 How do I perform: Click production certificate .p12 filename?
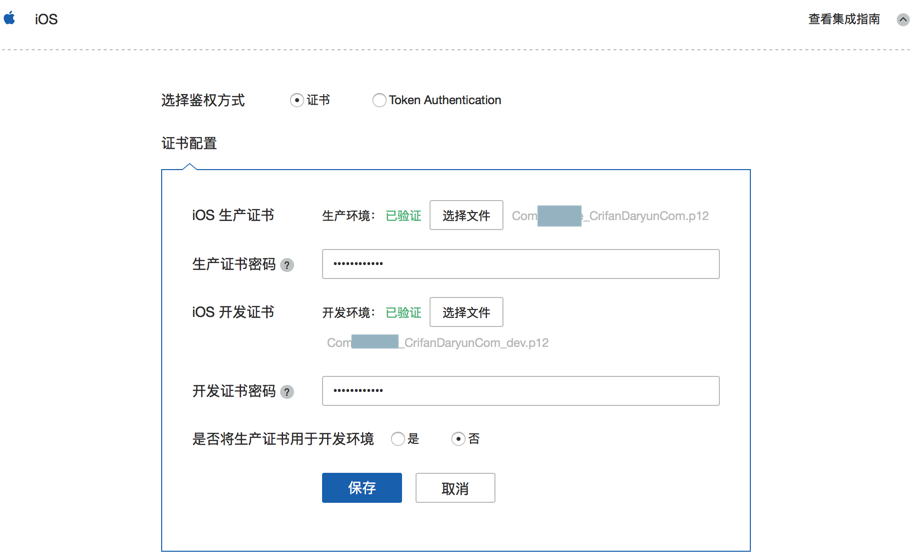tap(610, 216)
